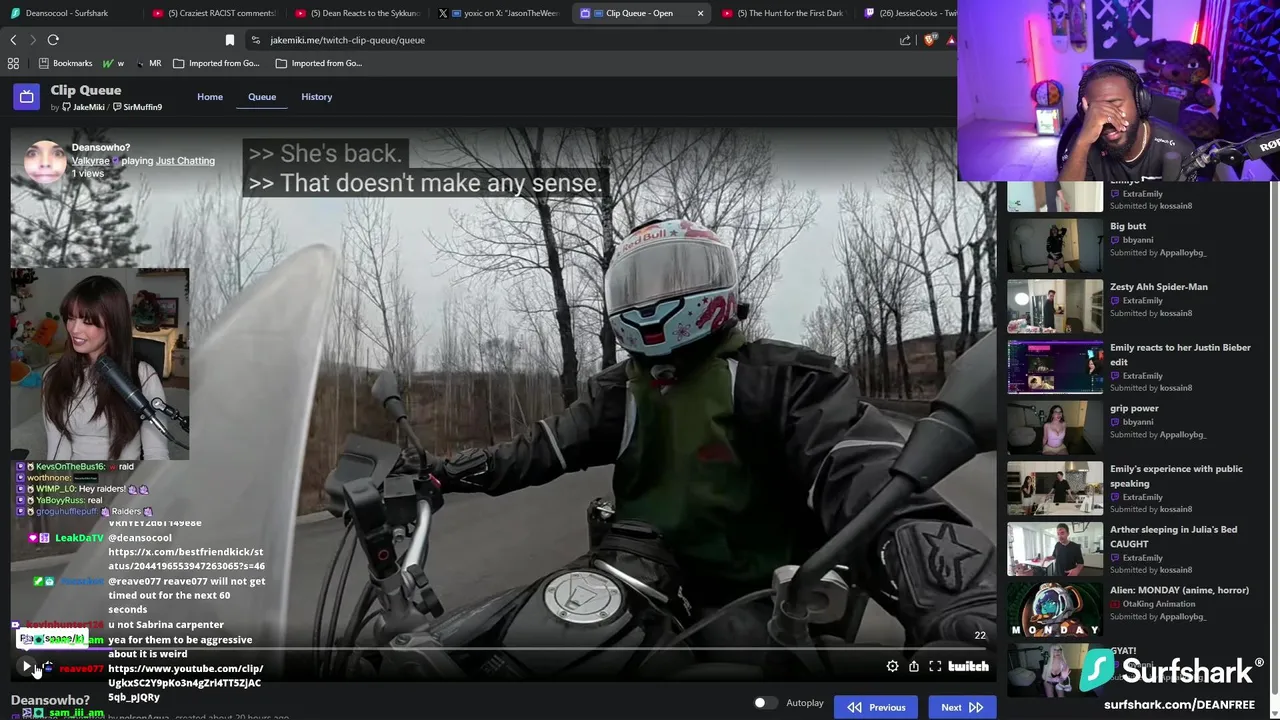This screenshot has width=1280, height=720.
Task: Skip to the Next clip
Action: pyautogui.click(x=962, y=707)
